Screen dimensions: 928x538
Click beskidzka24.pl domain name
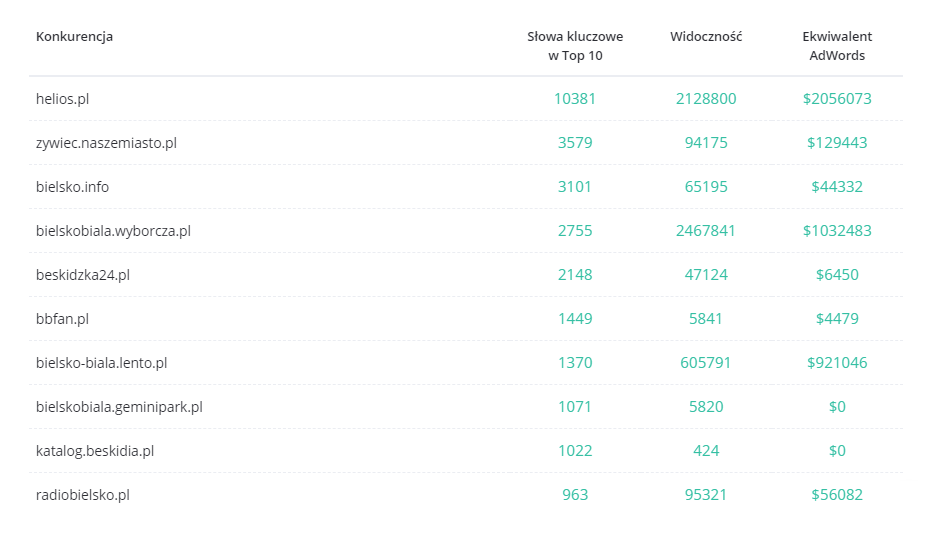pyautogui.click(x=83, y=275)
